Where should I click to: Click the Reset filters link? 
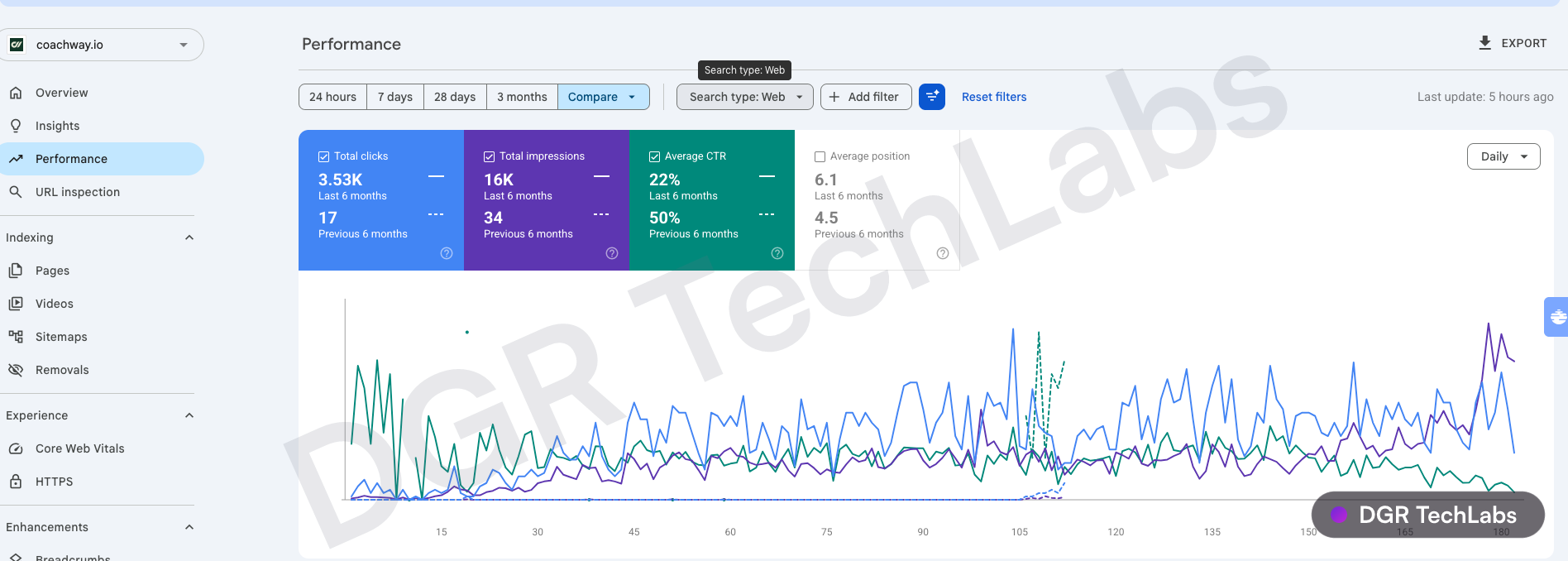coord(994,97)
